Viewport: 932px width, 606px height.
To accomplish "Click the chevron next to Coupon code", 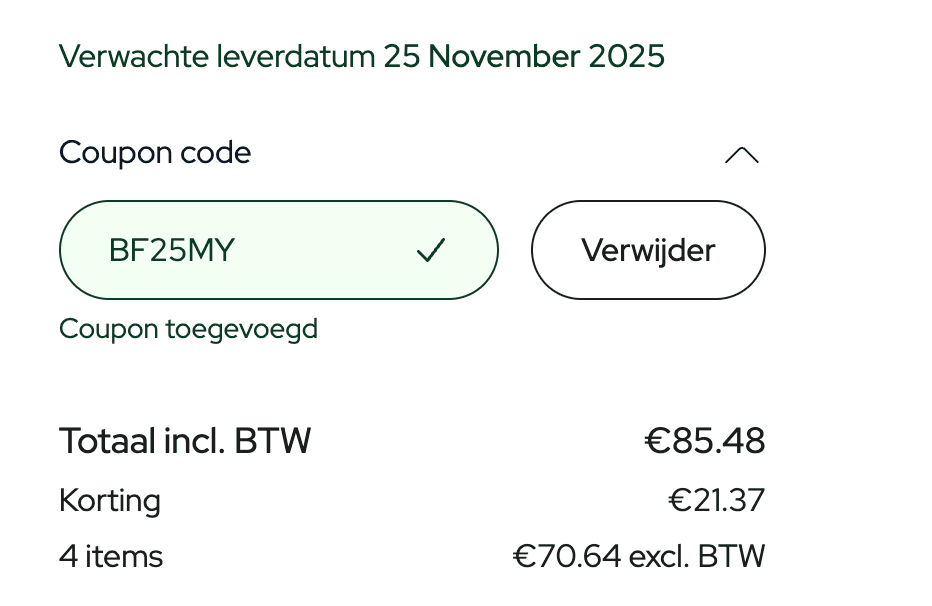I will (742, 153).
